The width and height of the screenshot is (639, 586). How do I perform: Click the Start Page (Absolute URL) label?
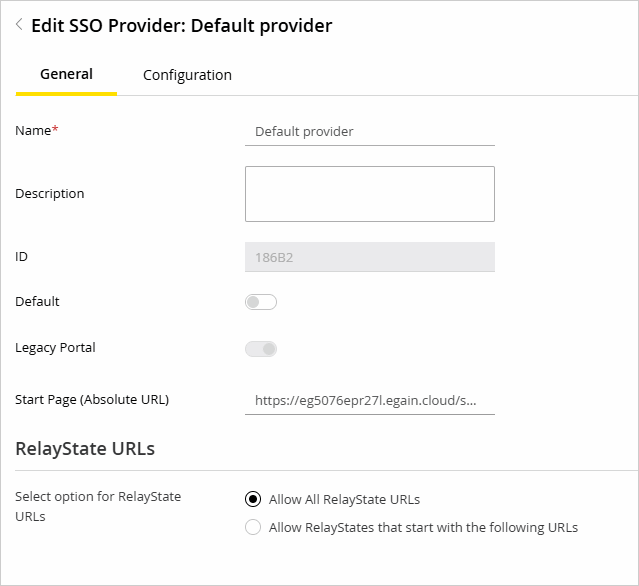(x=92, y=399)
